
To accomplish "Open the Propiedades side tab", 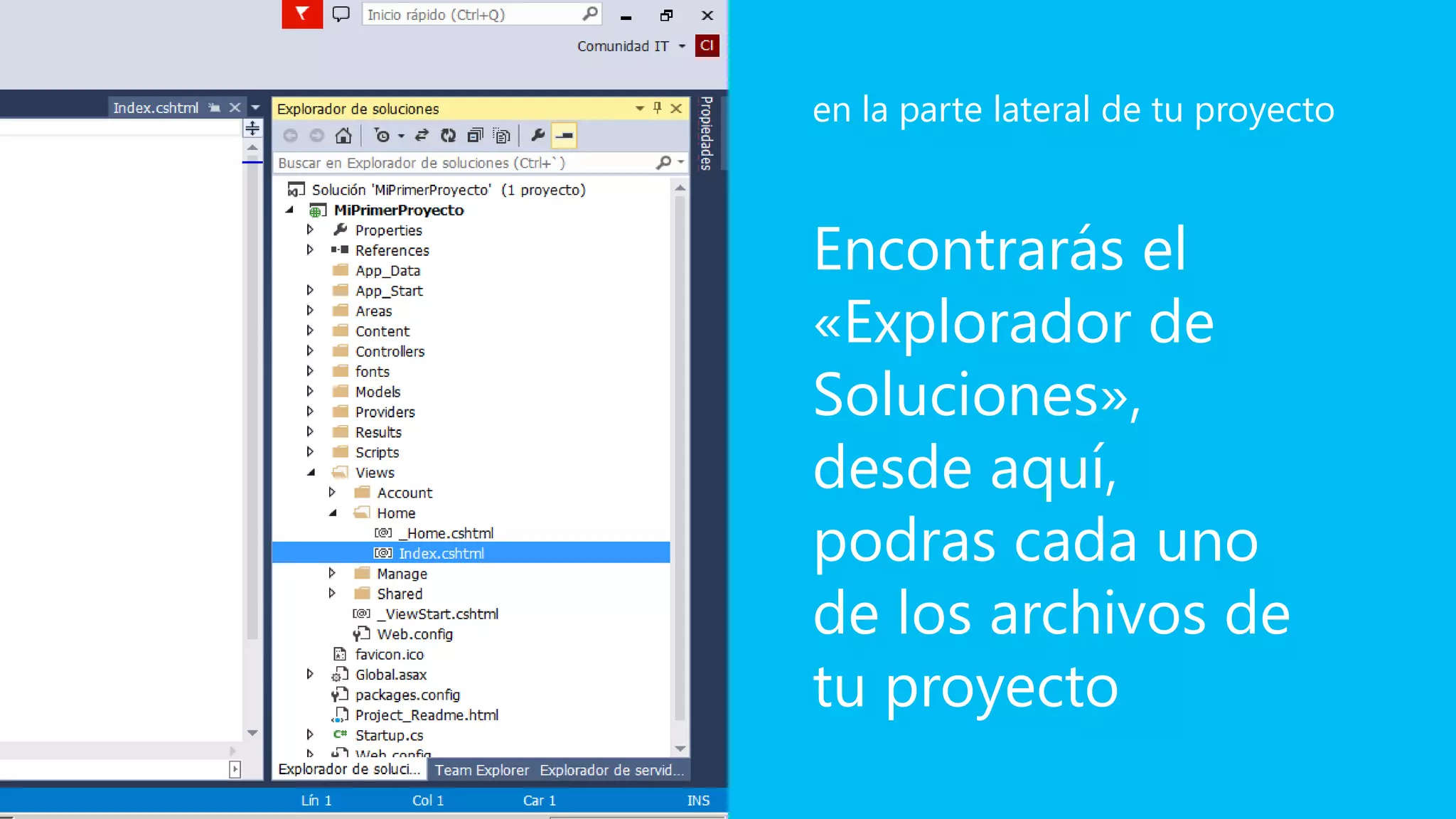I will point(706,133).
